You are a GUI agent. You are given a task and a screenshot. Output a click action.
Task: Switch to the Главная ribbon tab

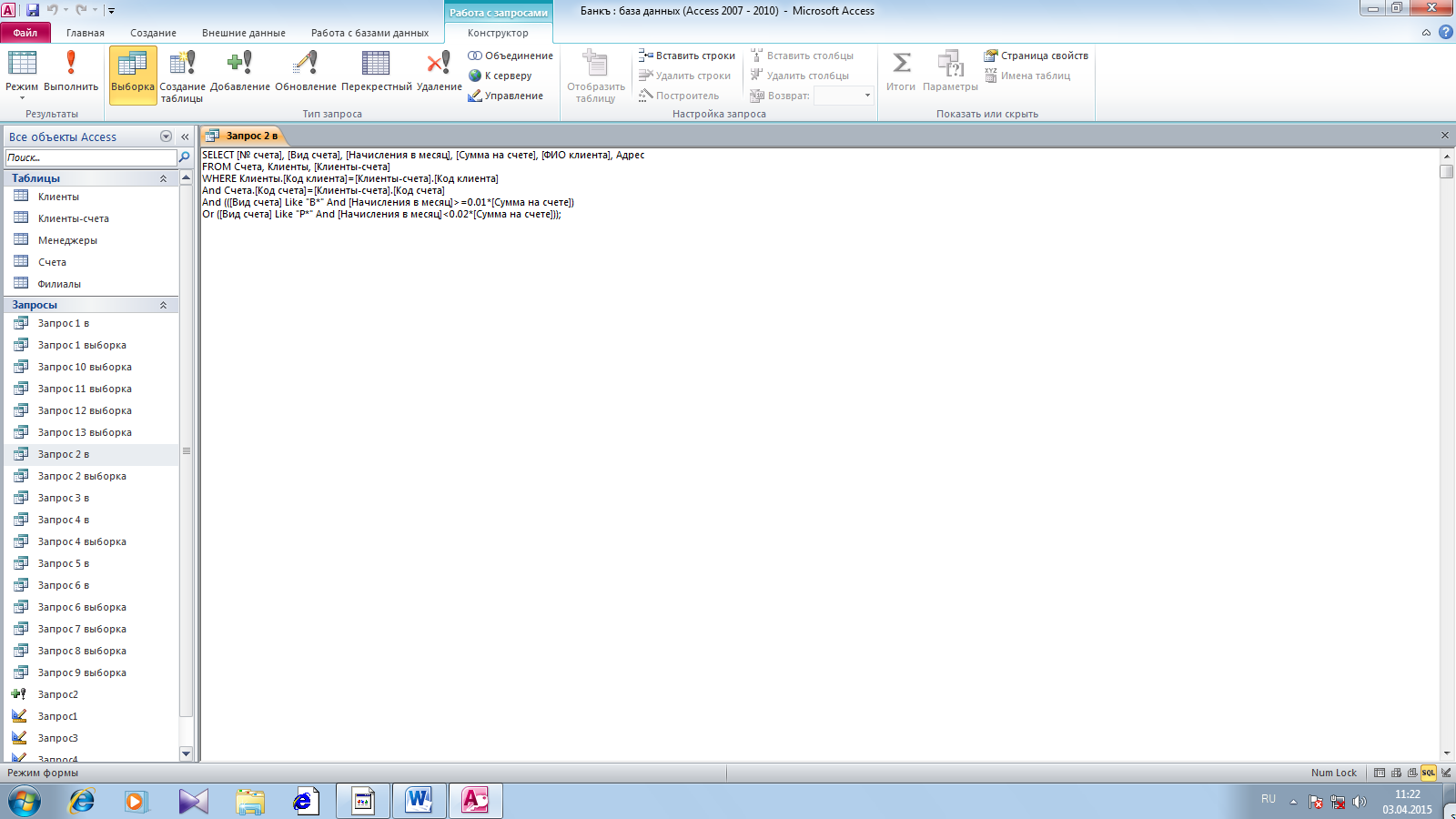point(86,33)
